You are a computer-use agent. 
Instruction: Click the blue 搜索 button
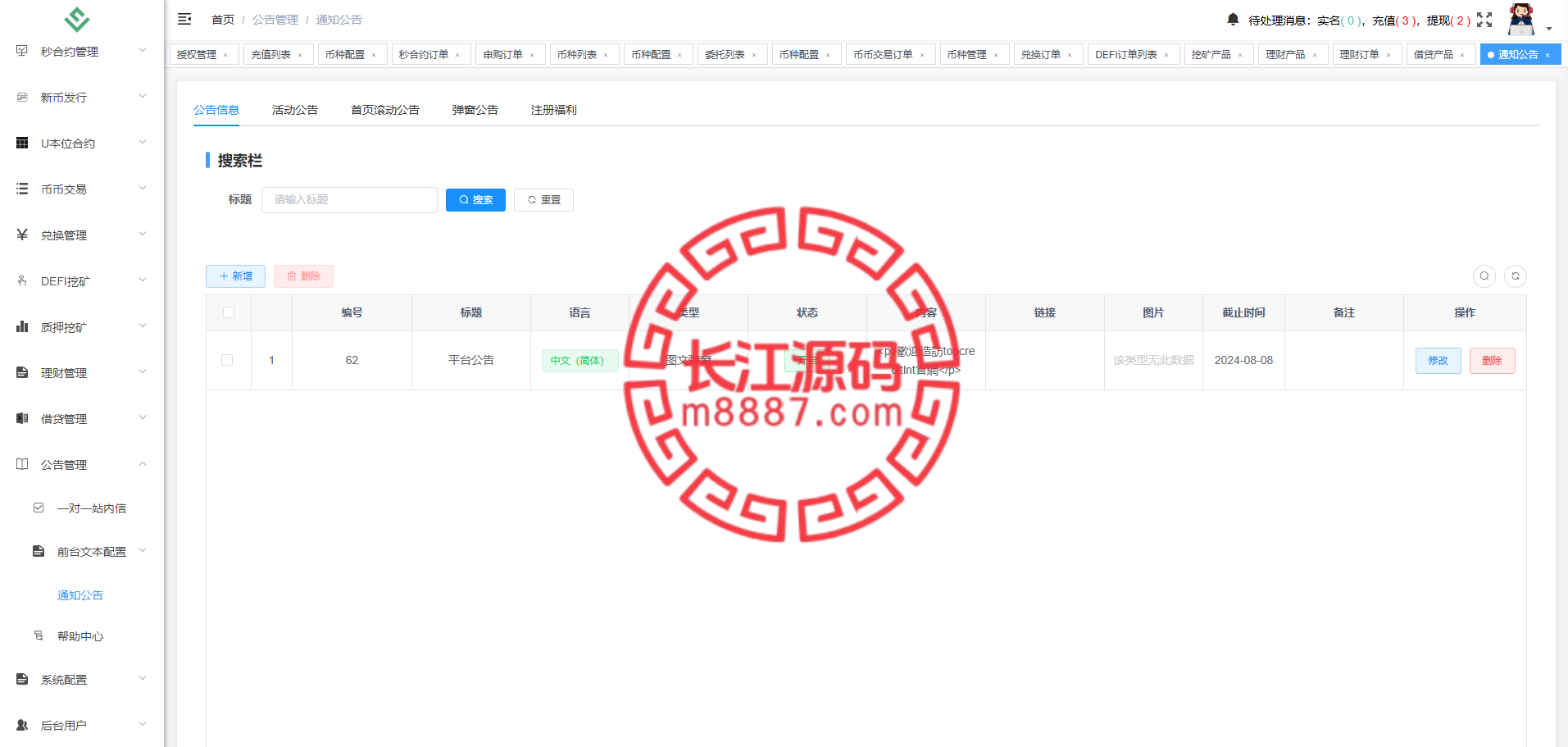(x=475, y=200)
